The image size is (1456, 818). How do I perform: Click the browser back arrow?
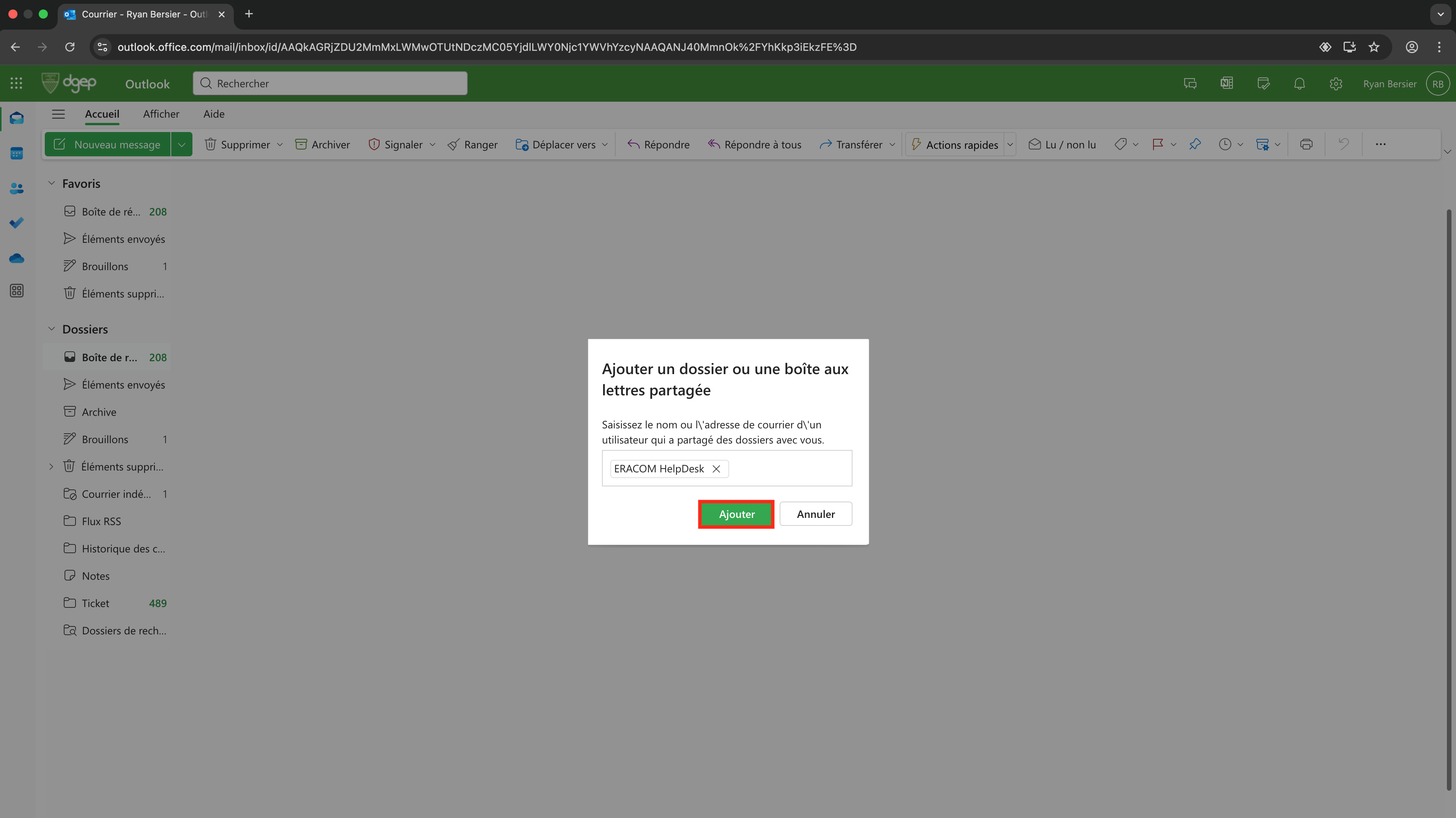pos(16,47)
